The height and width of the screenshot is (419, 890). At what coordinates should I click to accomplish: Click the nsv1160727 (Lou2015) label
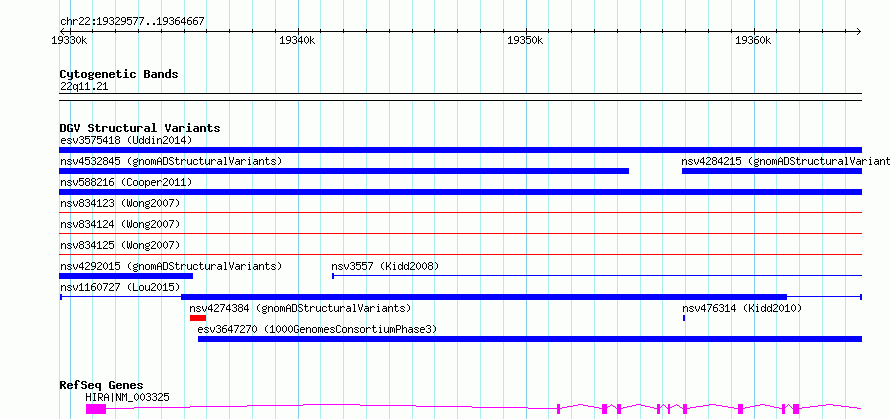point(120,287)
